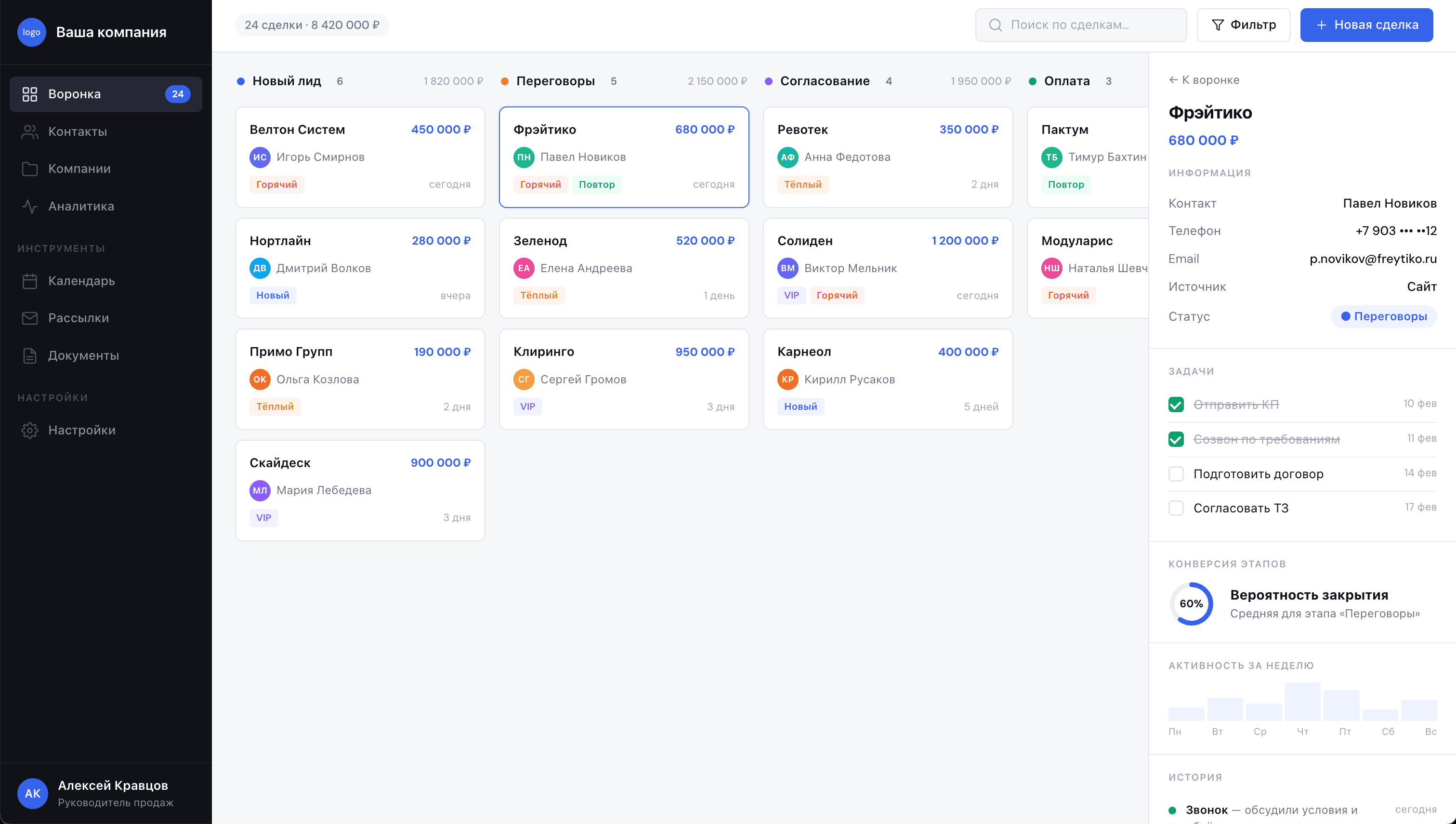
Task: Click the 60% probability ring
Action: 1192,603
